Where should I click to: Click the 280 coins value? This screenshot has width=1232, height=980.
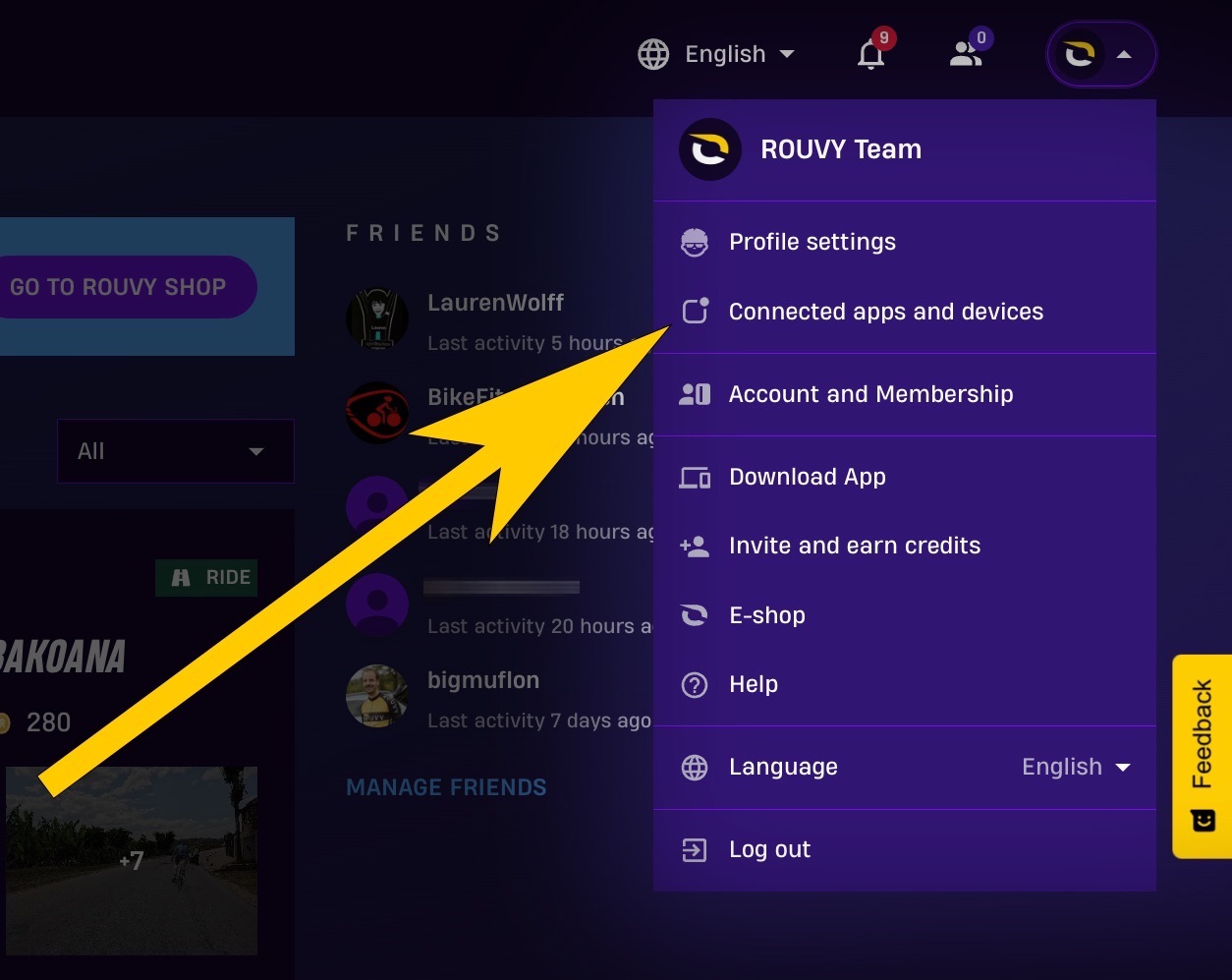48,723
